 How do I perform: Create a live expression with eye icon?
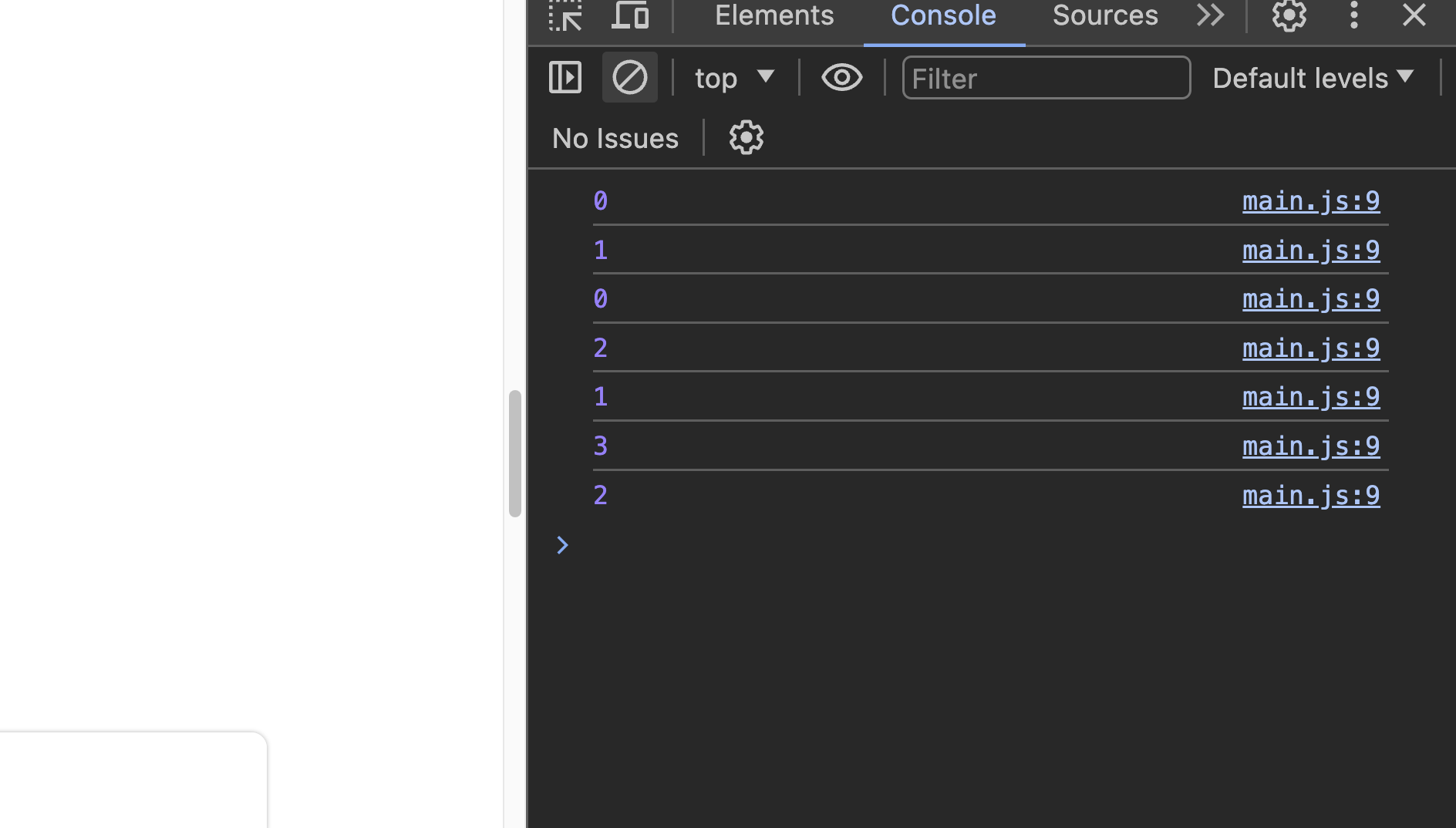841,77
